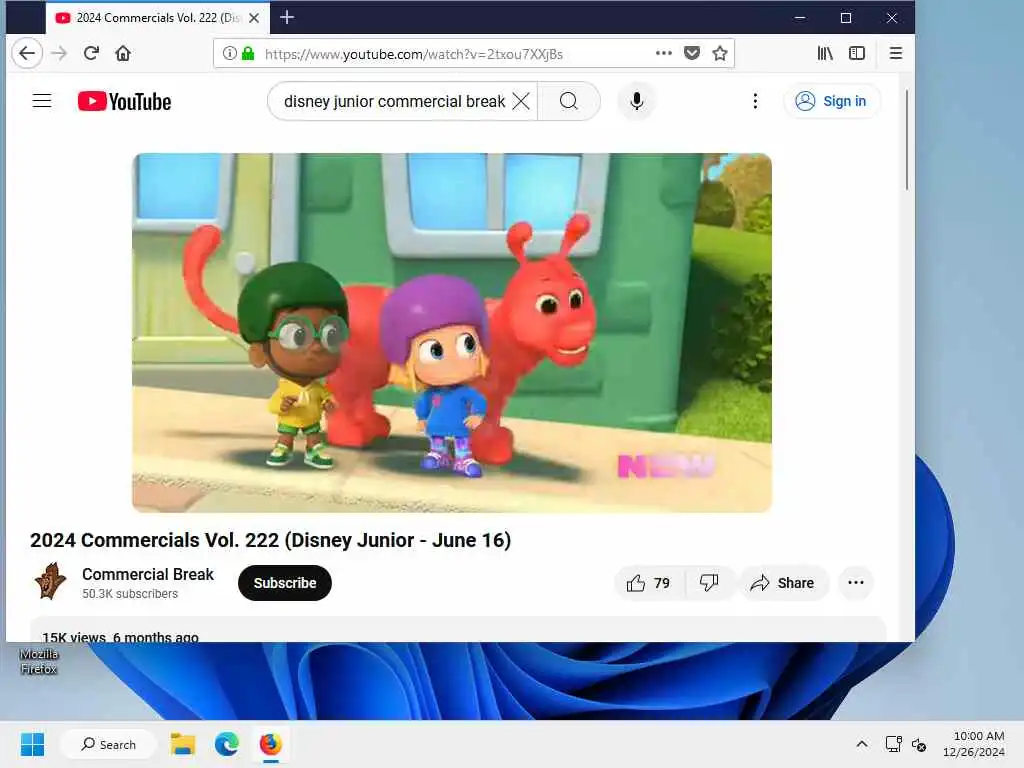Viewport: 1024px width, 768px height.
Task: Share this video
Action: pos(782,583)
